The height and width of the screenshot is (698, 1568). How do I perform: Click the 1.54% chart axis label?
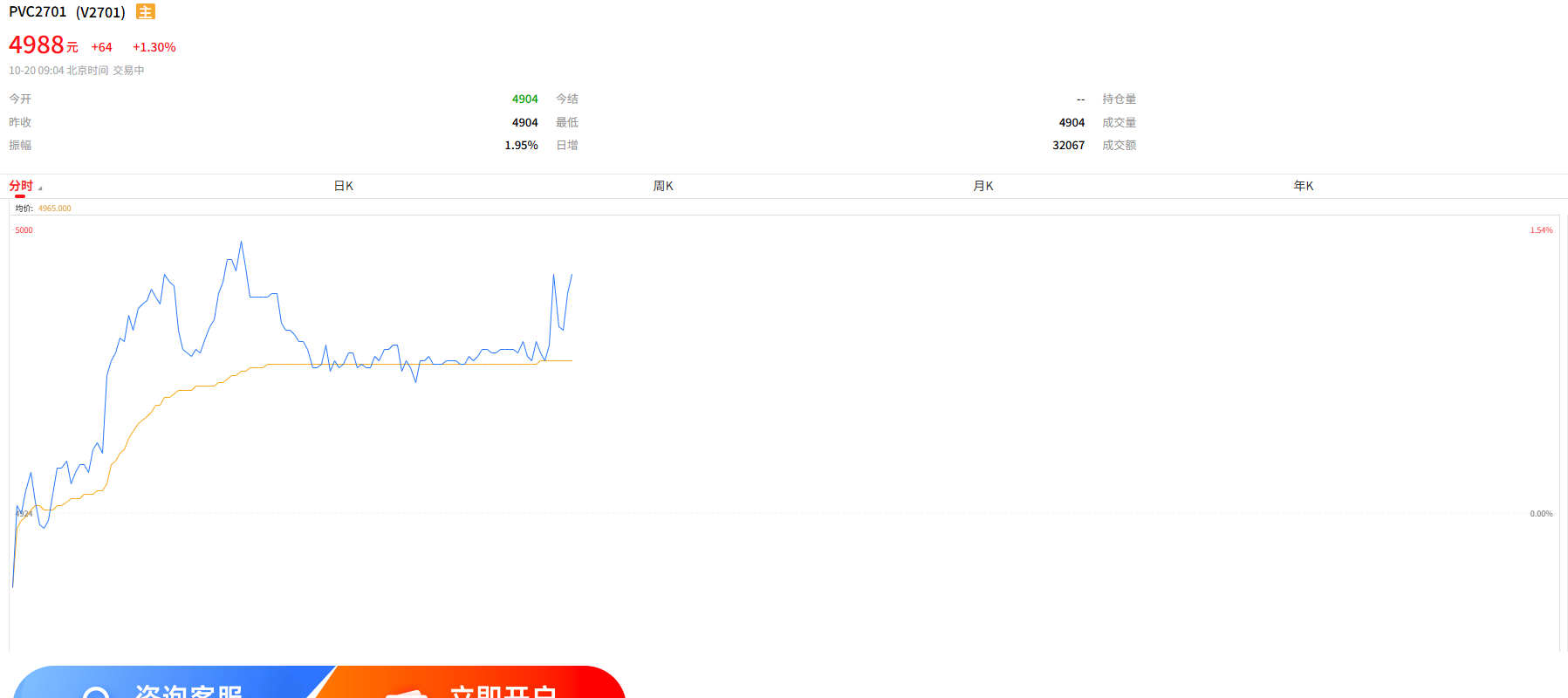pyautogui.click(x=1542, y=230)
